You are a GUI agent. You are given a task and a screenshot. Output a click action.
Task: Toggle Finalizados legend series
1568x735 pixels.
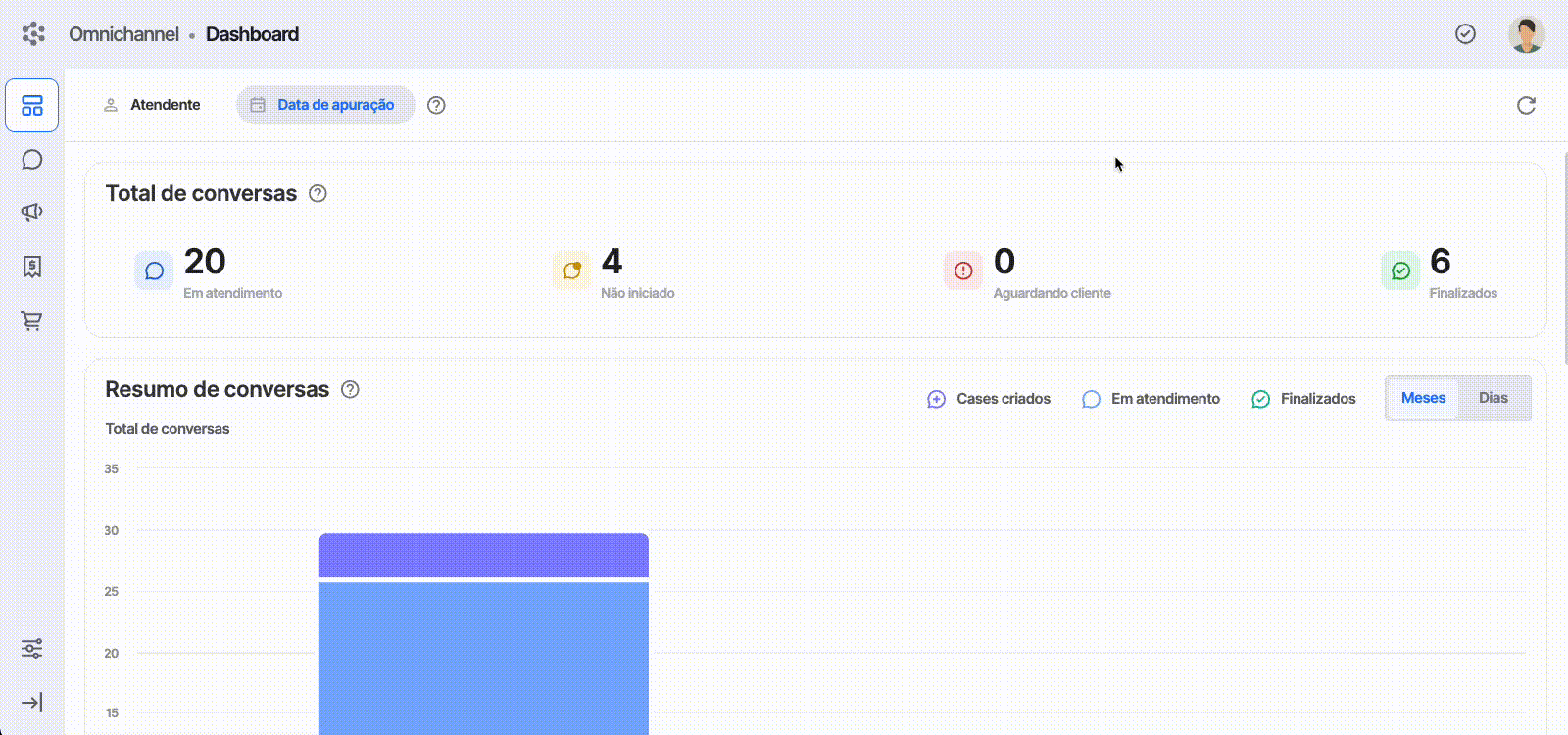(1303, 399)
